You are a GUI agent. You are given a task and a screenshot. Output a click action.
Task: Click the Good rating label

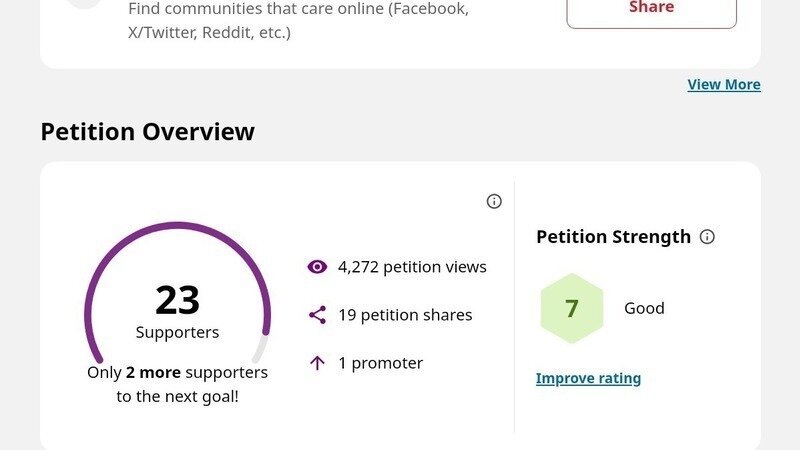coord(644,308)
